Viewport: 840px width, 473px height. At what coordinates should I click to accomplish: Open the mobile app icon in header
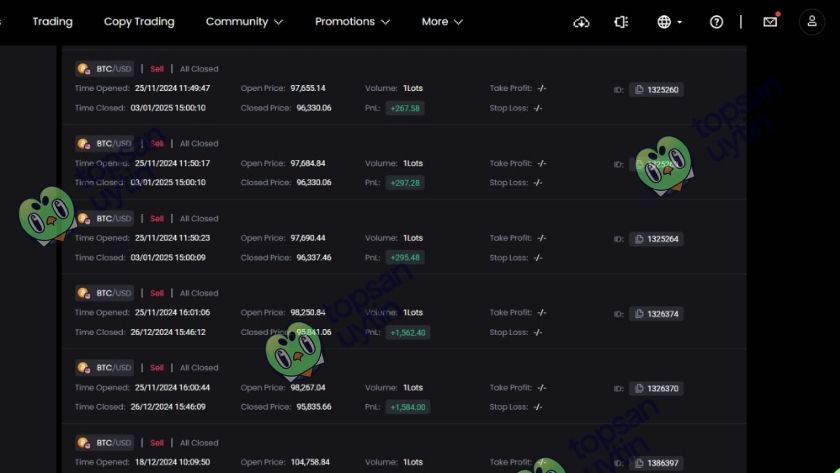click(621, 22)
